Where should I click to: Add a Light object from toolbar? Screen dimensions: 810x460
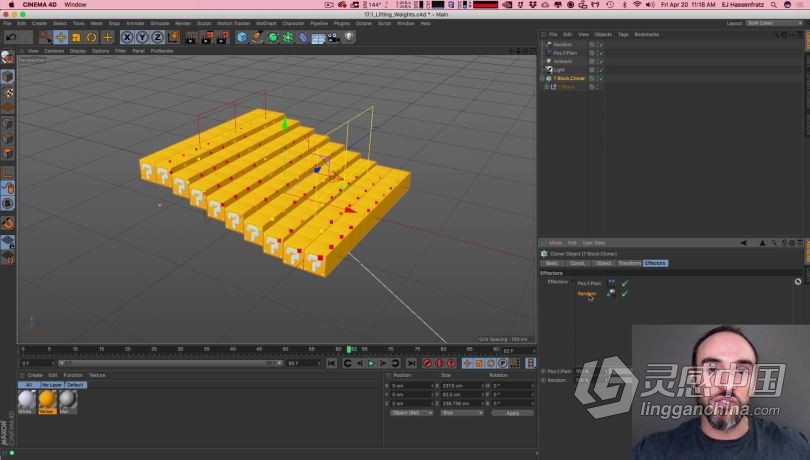349,37
